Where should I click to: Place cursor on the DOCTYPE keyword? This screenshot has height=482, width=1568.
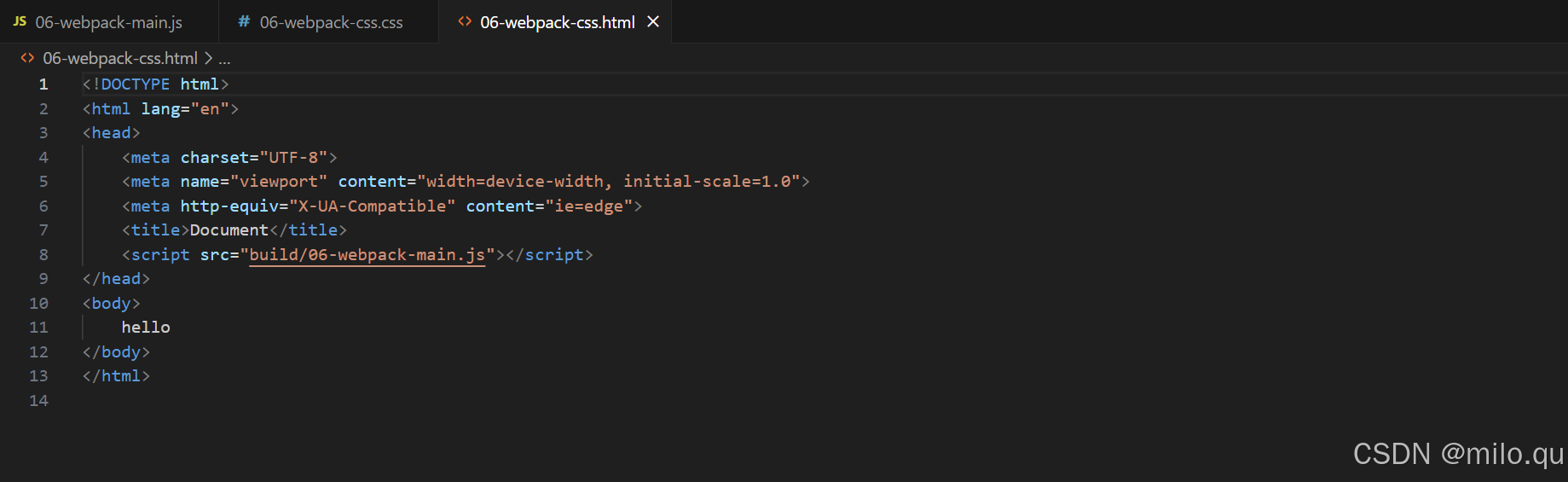coord(136,84)
